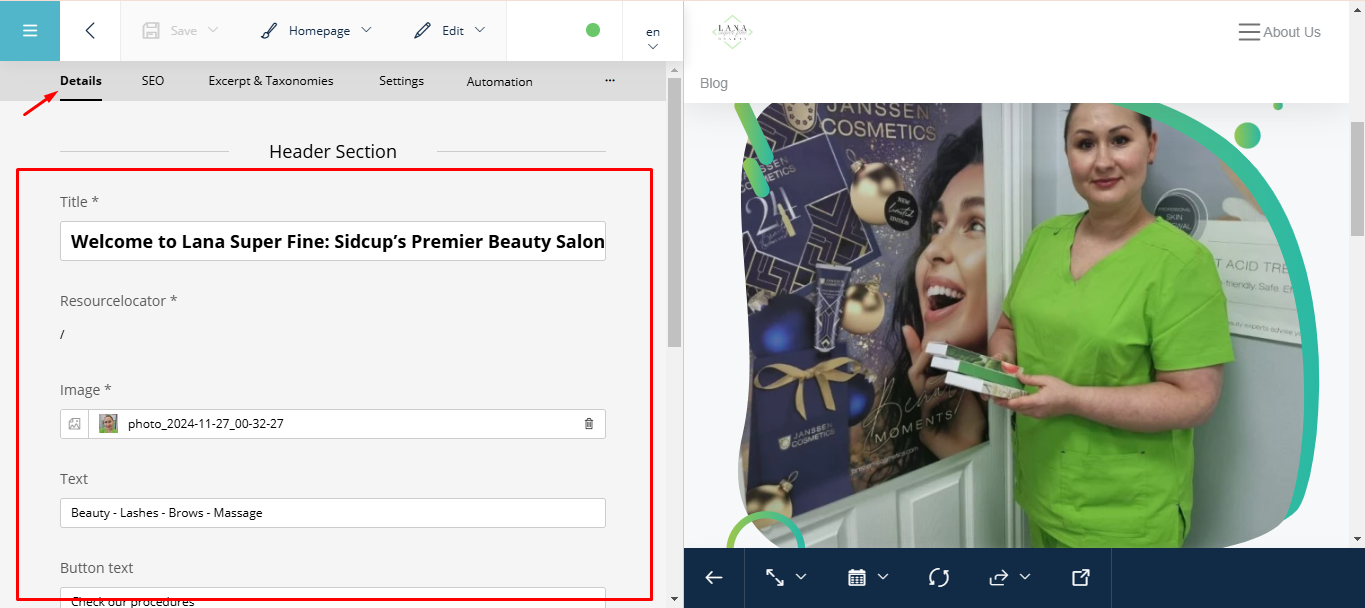Click the green publish status indicator
1365x608 pixels.
[593, 30]
